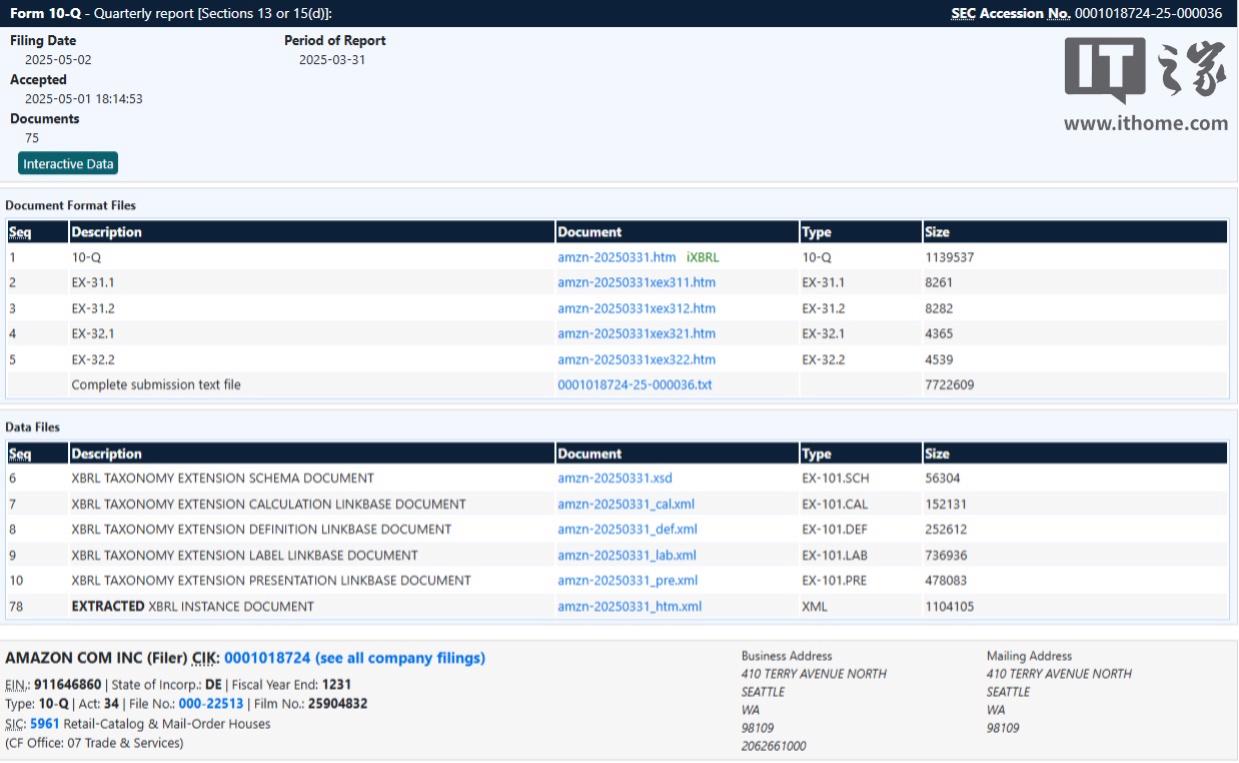Select the Business Address heading
Image resolution: width=1239 pixels, height=763 pixels.
coord(787,656)
